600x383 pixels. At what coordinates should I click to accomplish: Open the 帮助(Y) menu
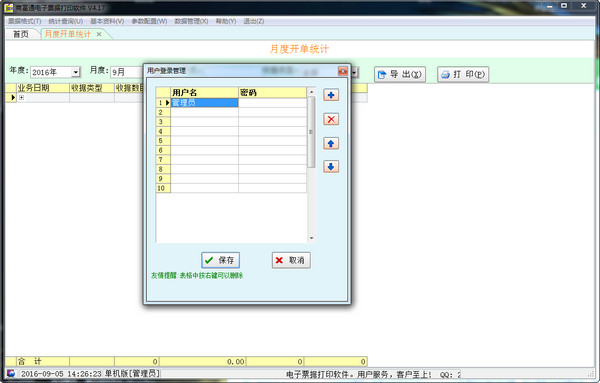(x=226, y=21)
